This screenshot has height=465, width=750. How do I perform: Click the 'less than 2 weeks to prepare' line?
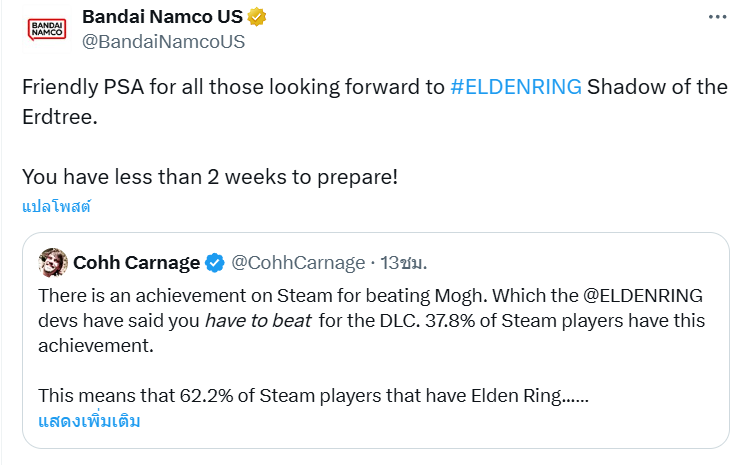click(x=210, y=177)
